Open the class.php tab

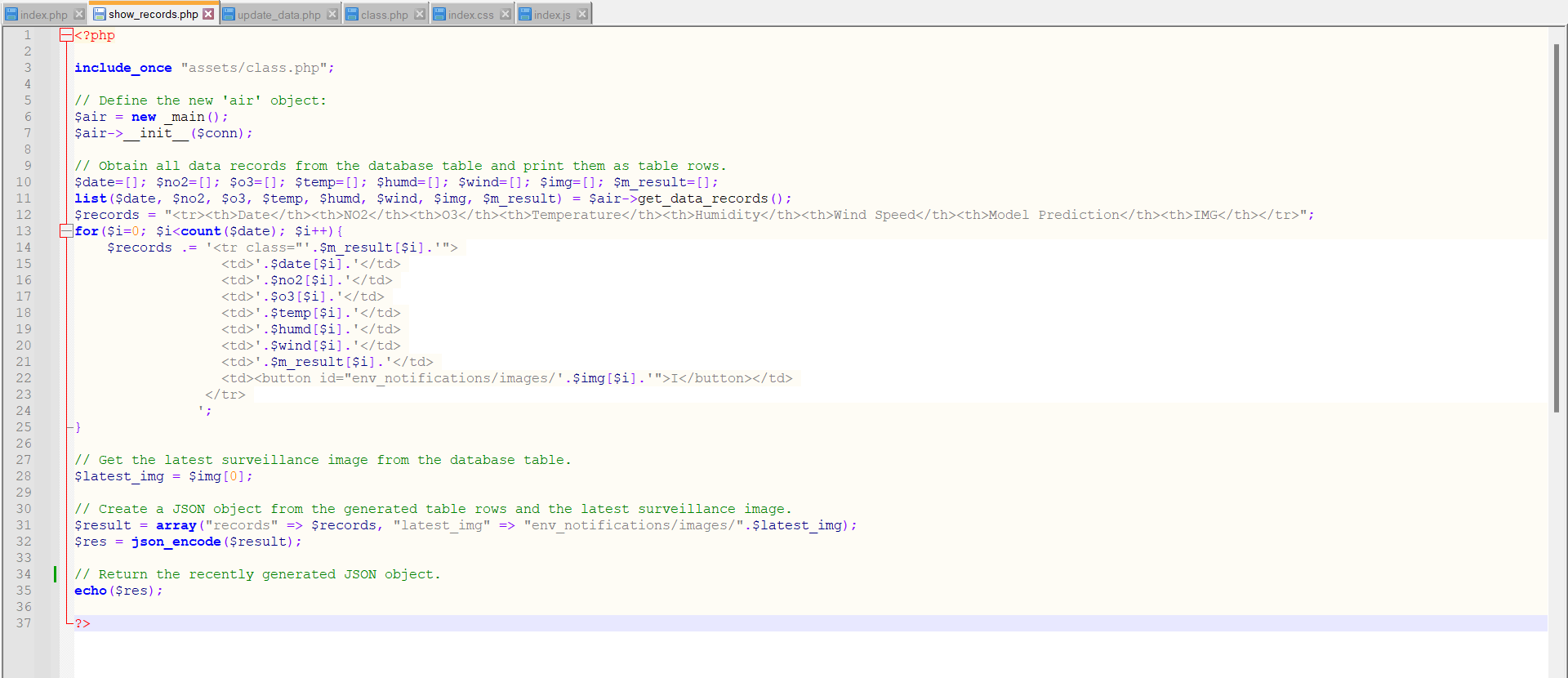(384, 15)
